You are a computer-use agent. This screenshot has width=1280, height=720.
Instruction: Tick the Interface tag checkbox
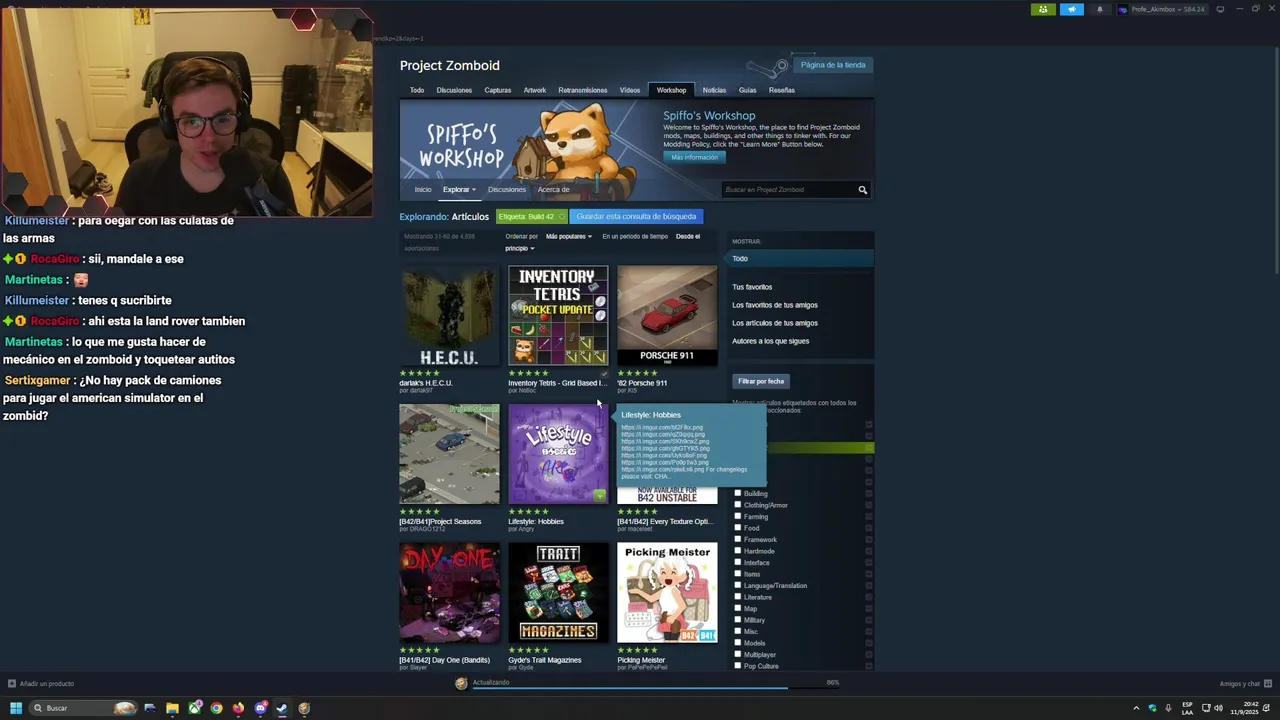738,562
